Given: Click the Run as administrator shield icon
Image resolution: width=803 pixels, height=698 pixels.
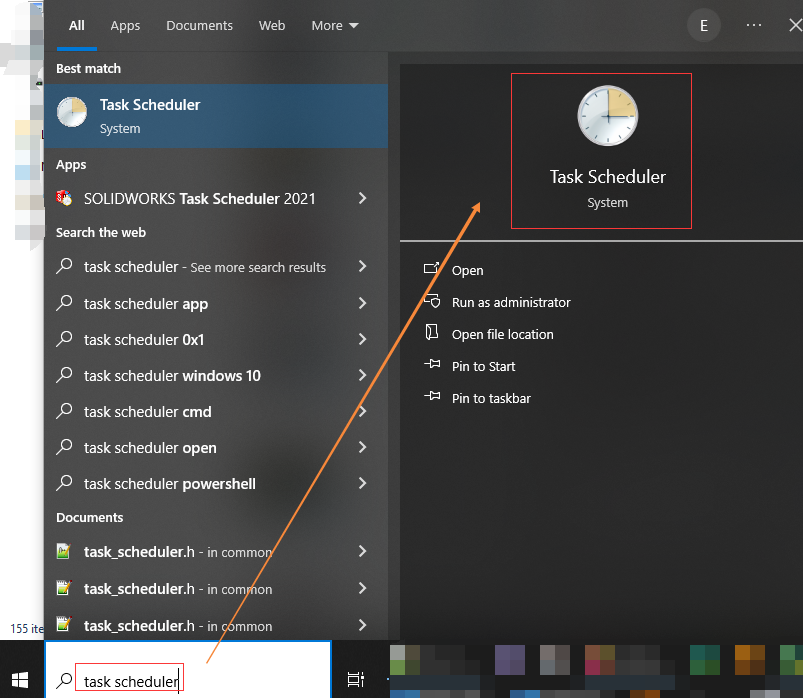Looking at the screenshot, I should [x=432, y=301].
